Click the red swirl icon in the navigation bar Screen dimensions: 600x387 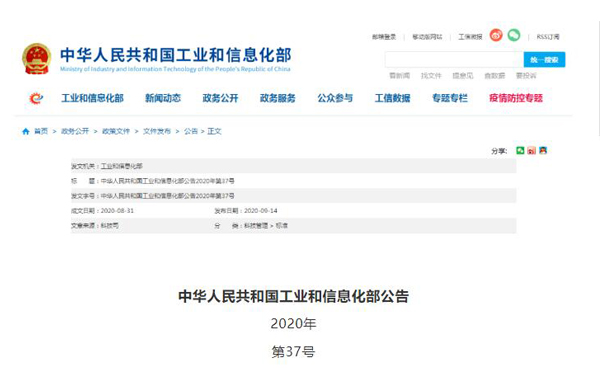coord(36,98)
